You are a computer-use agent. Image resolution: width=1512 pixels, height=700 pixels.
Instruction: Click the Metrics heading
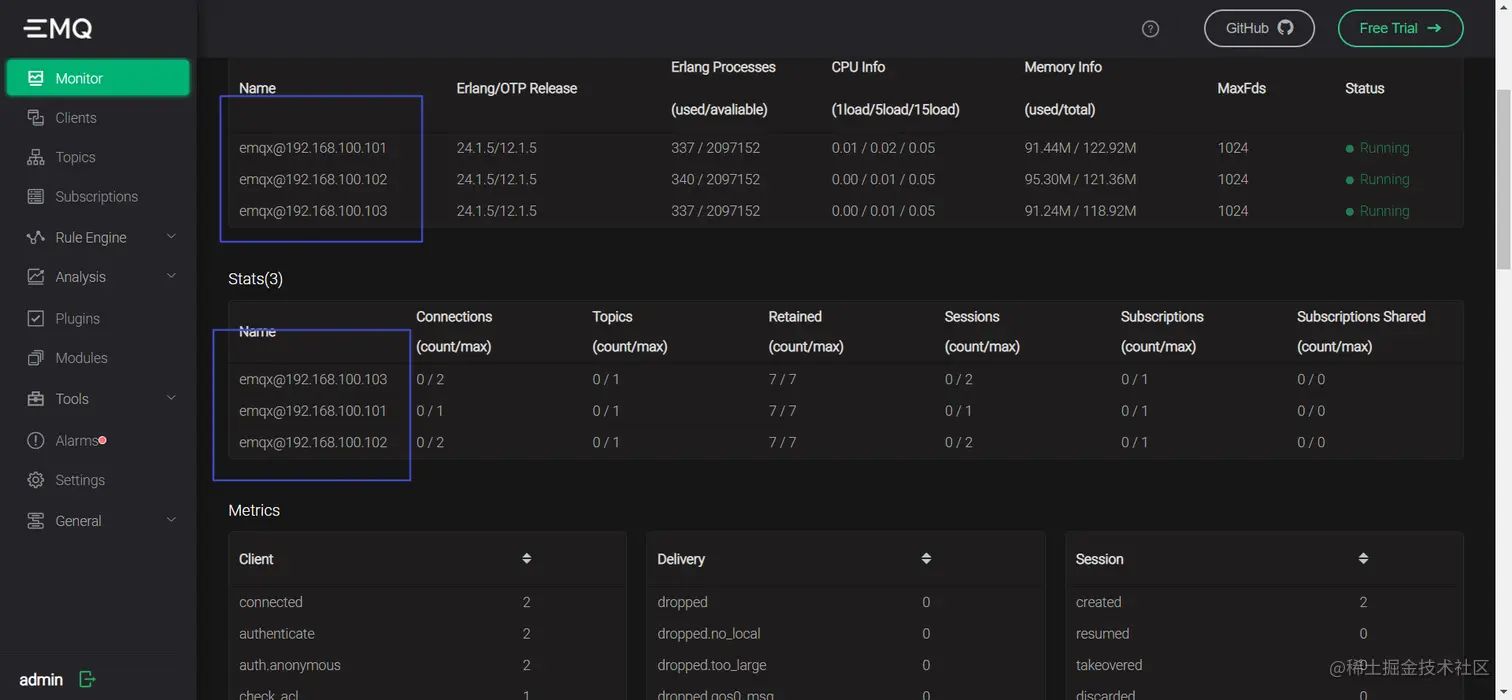point(254,510)
